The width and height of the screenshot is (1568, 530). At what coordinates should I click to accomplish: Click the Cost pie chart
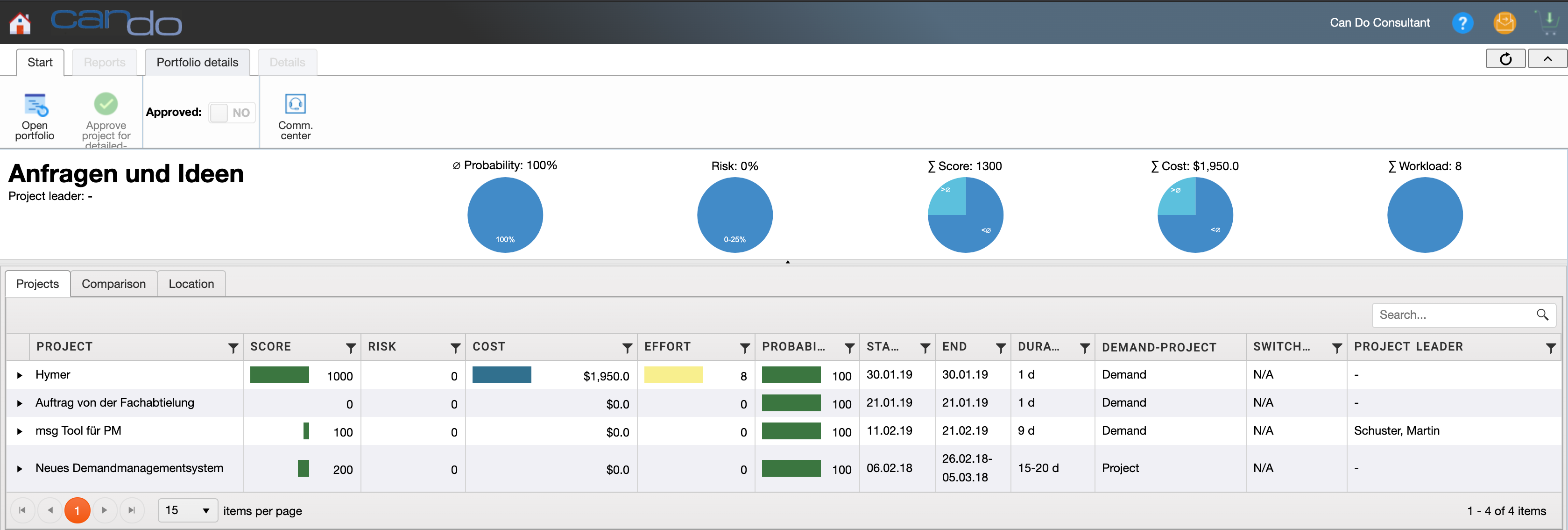[1195, 215]
